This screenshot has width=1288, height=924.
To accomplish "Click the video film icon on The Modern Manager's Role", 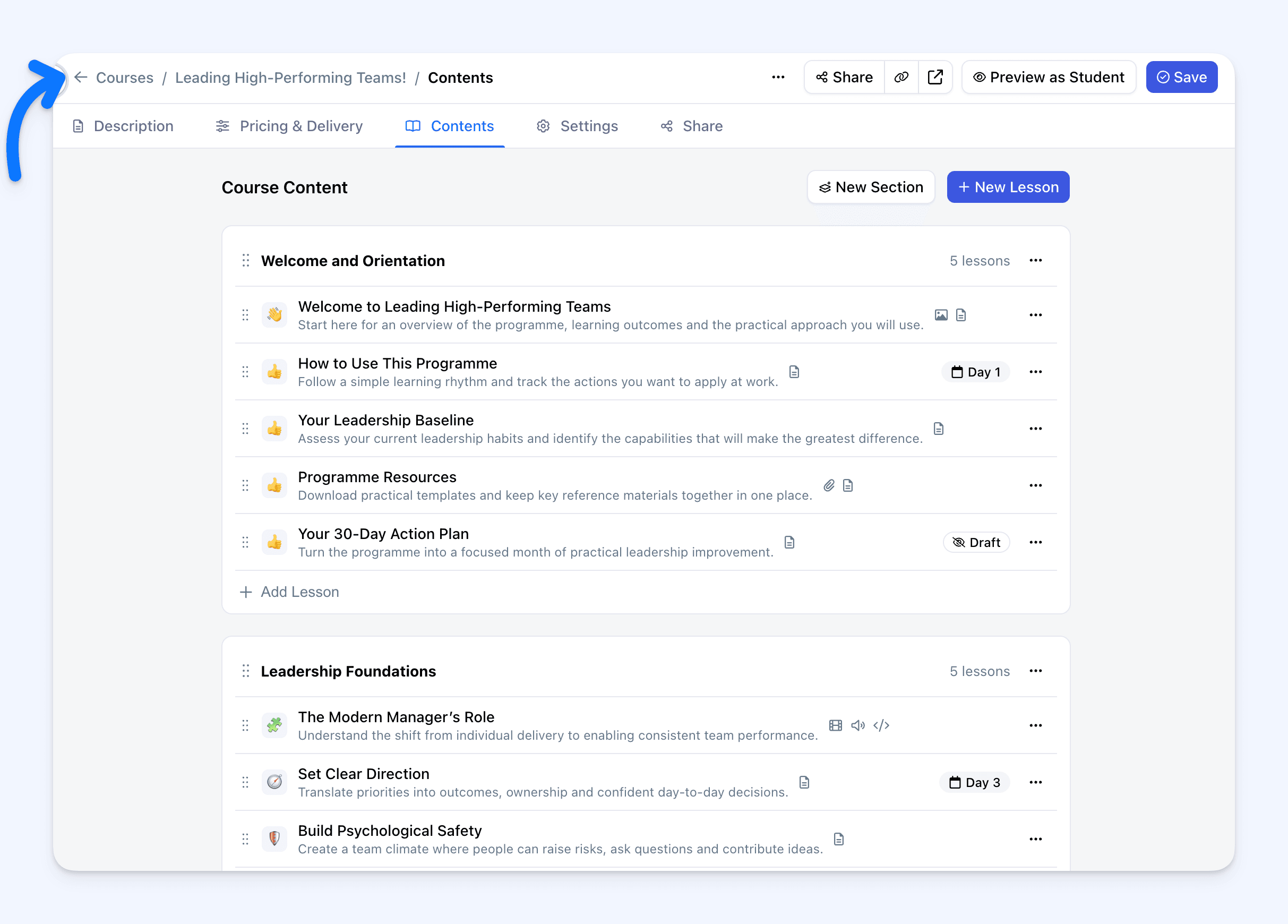I will 835,725.
